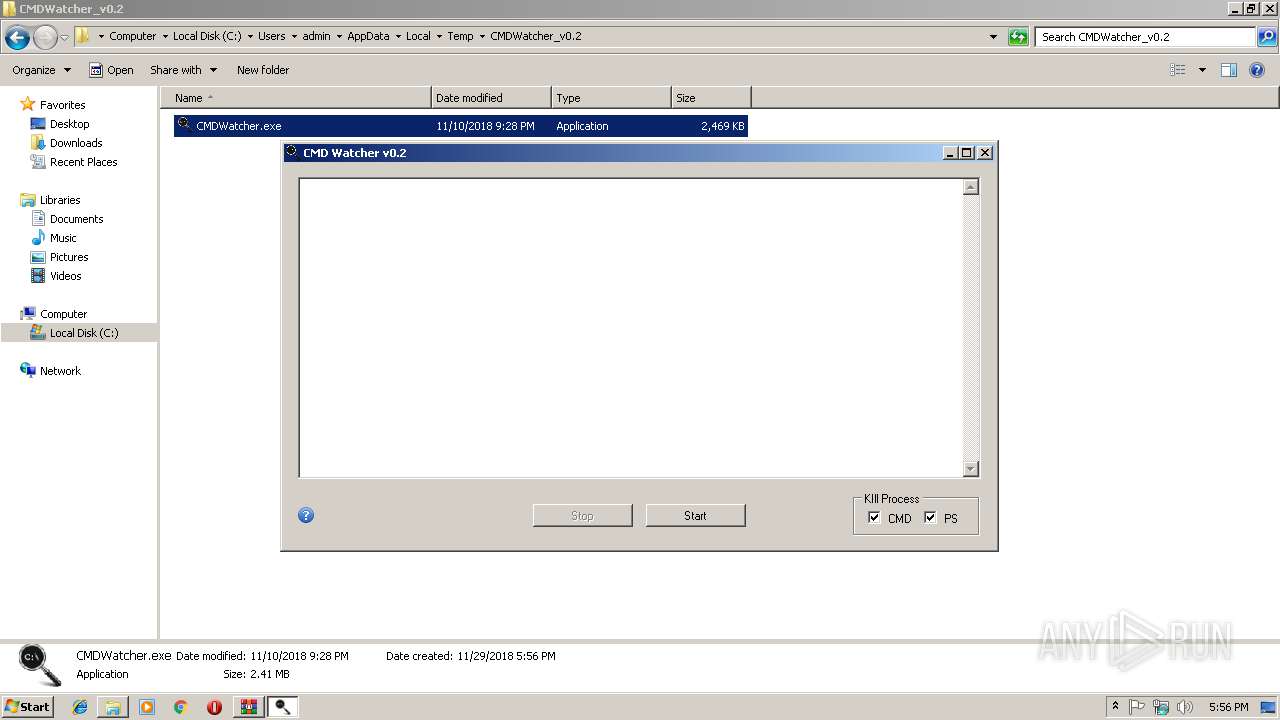The width and height of the screenshot is (1280, 720).
Task: Click the Start button in CMD Watcher
Action: [x=695, y=516]
